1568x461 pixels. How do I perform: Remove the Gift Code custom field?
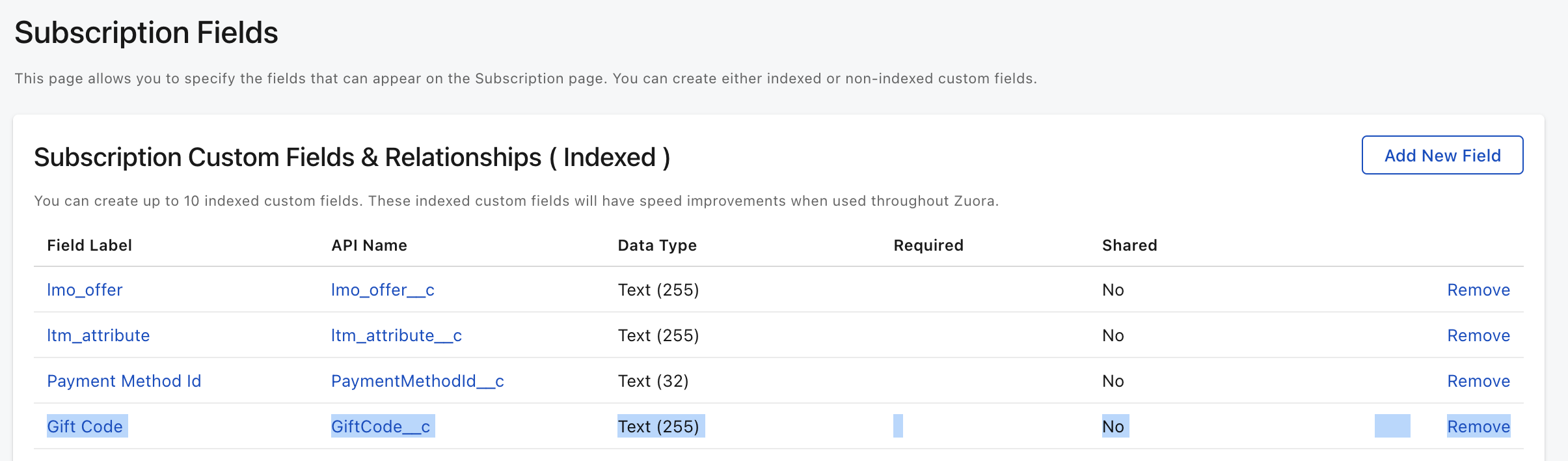[x=1478, y=427]
